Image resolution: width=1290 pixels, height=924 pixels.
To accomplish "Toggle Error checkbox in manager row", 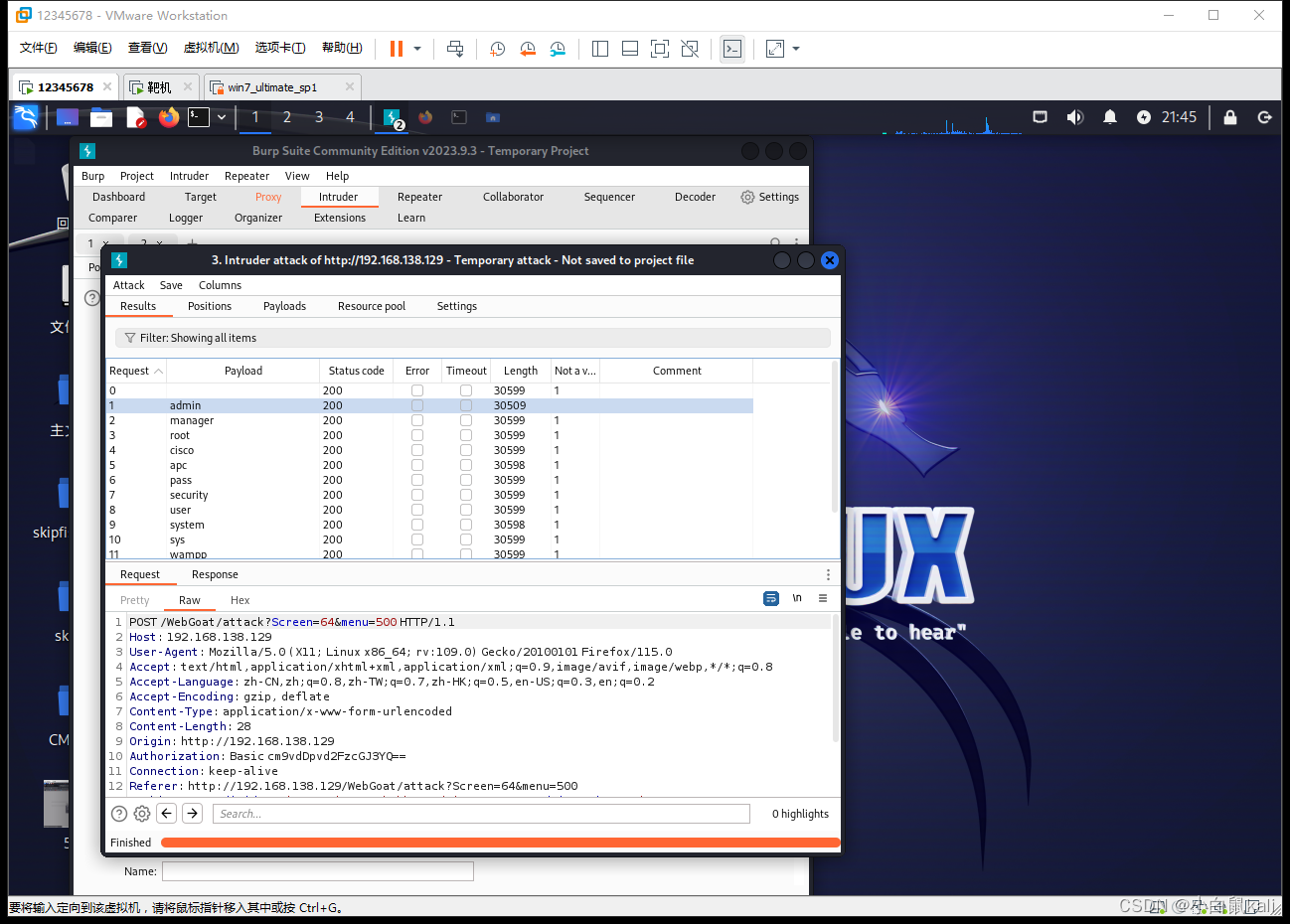I will coord(417,420).
